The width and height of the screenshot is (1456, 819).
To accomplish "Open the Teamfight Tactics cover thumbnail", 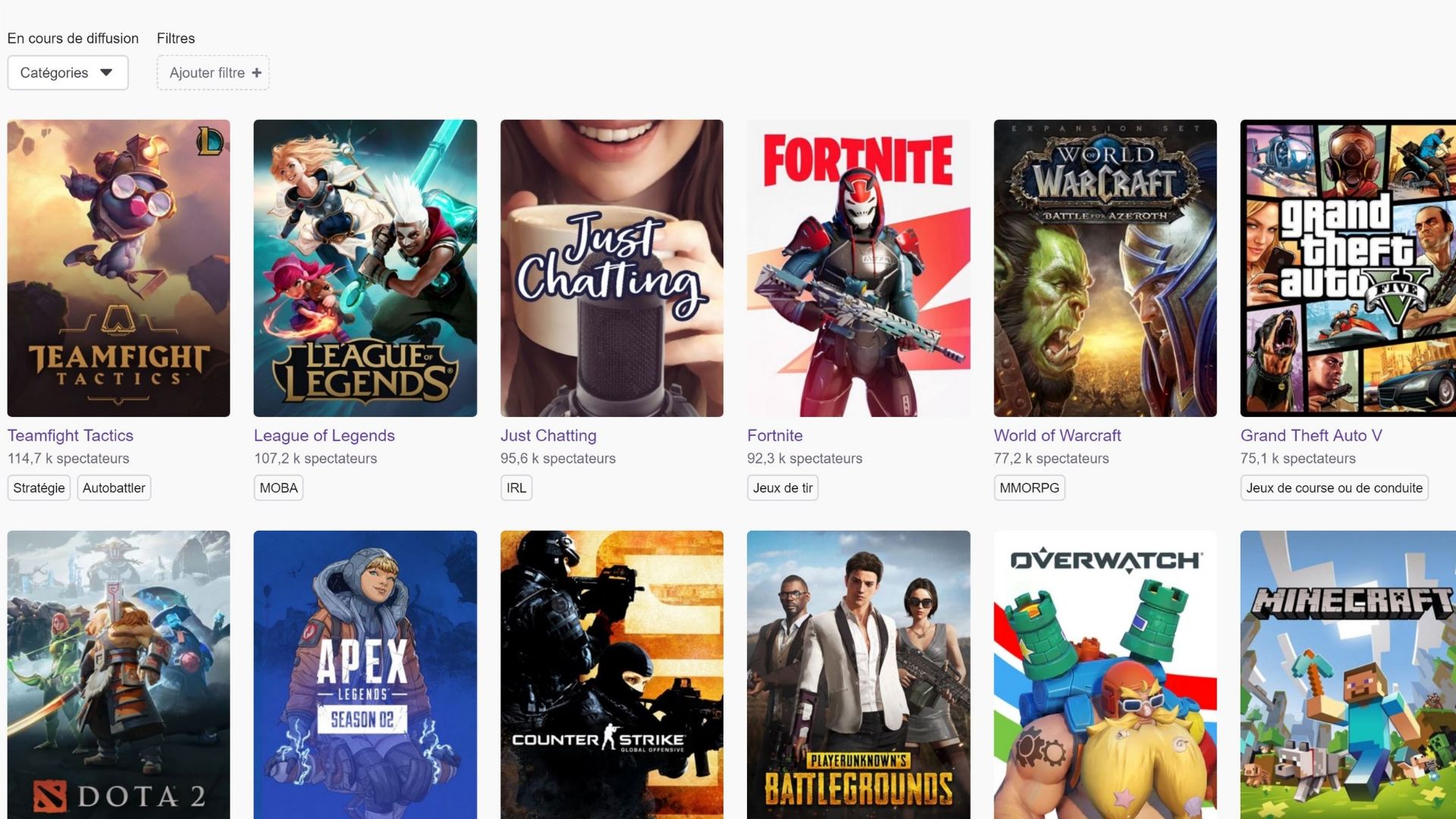I will point(118,268).
